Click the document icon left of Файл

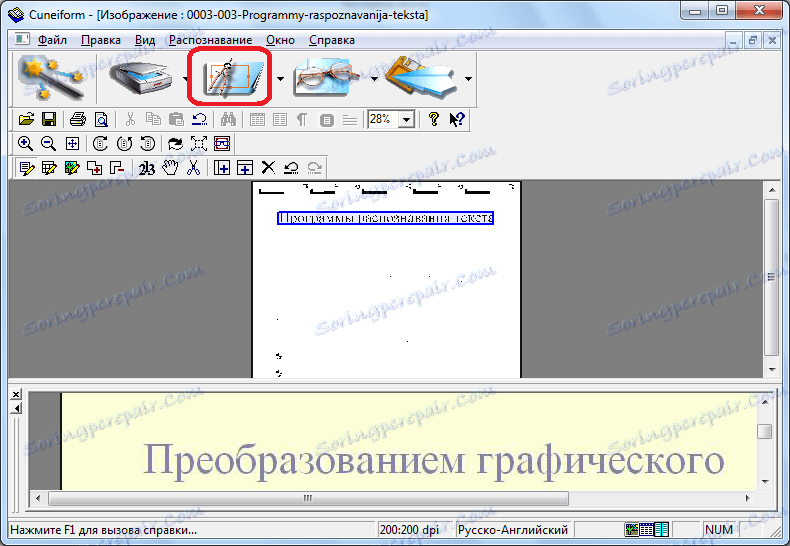pyautogui.click(x=22, y=39)
